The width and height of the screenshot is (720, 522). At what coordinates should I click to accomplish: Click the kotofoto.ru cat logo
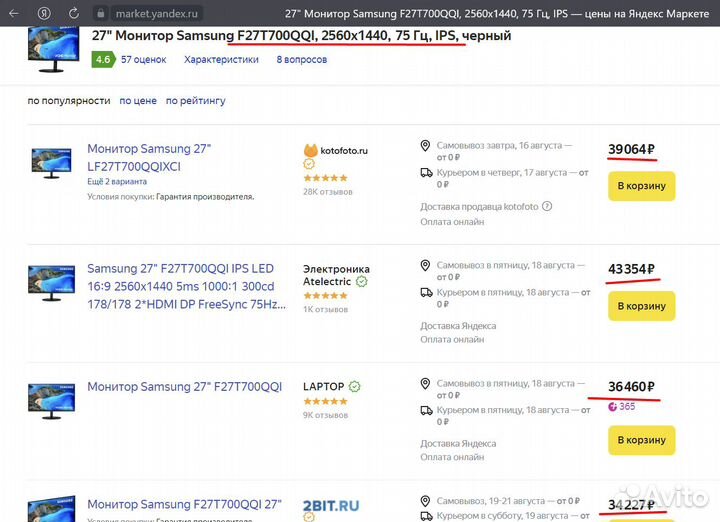310,151
